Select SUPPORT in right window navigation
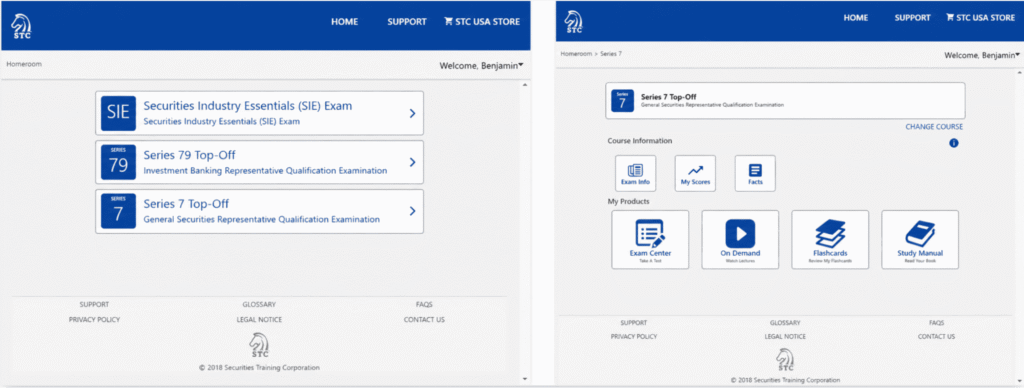Viewport: 1024px width, 388px height. 912,18
